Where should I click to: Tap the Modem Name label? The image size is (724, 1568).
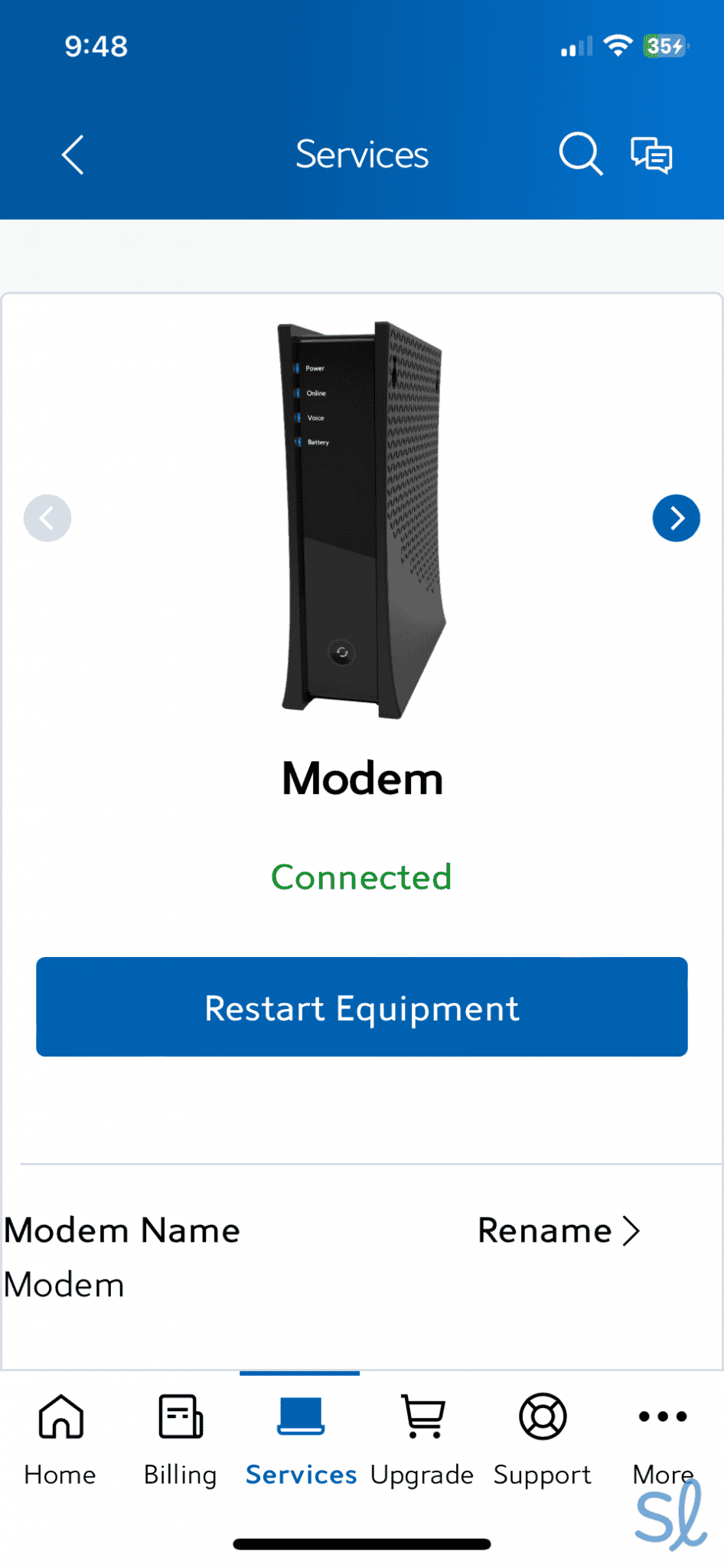[x=122, y=1231]
